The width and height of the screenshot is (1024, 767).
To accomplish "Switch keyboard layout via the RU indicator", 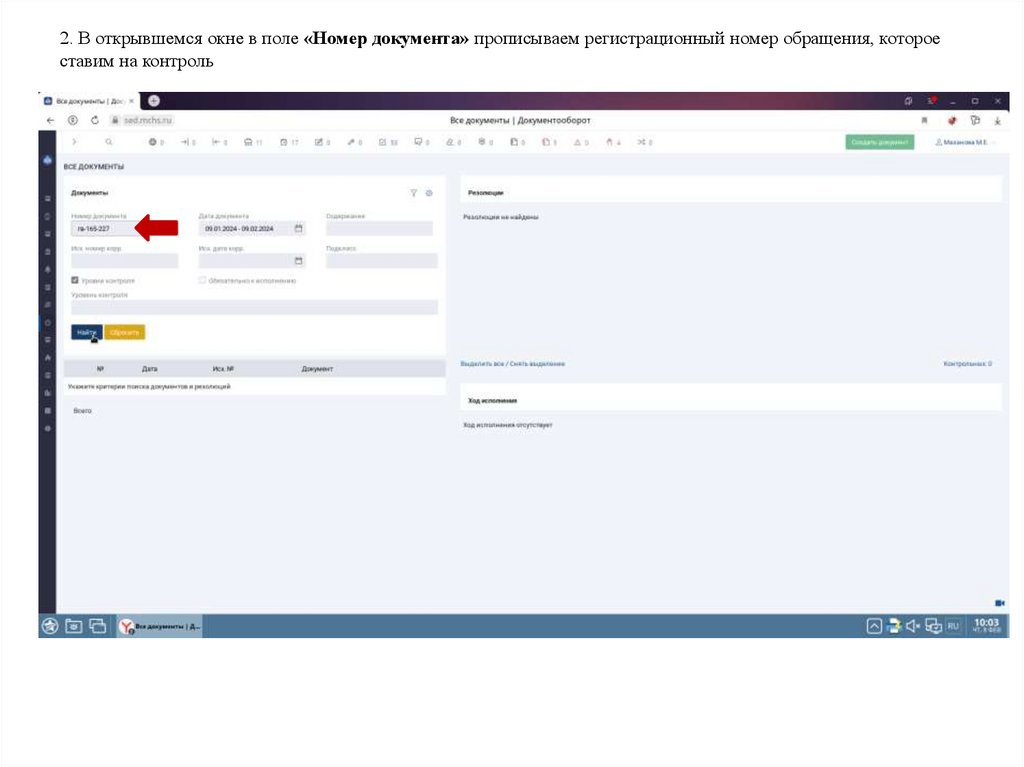I will pos(953,625).
